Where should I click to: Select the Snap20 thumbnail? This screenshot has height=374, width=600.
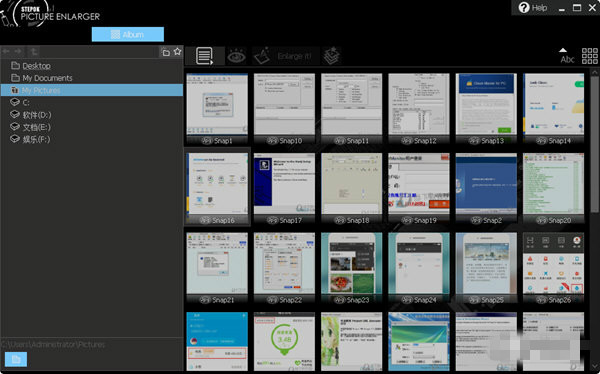coord(554,184)
